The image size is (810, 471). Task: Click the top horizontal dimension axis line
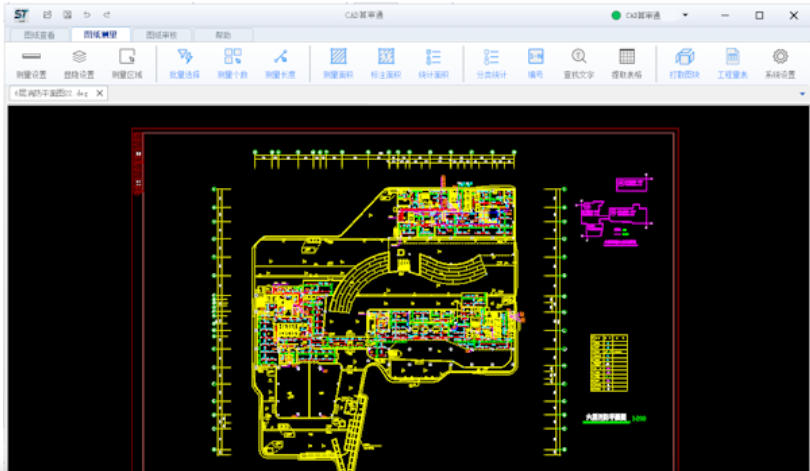pos(384,160)
